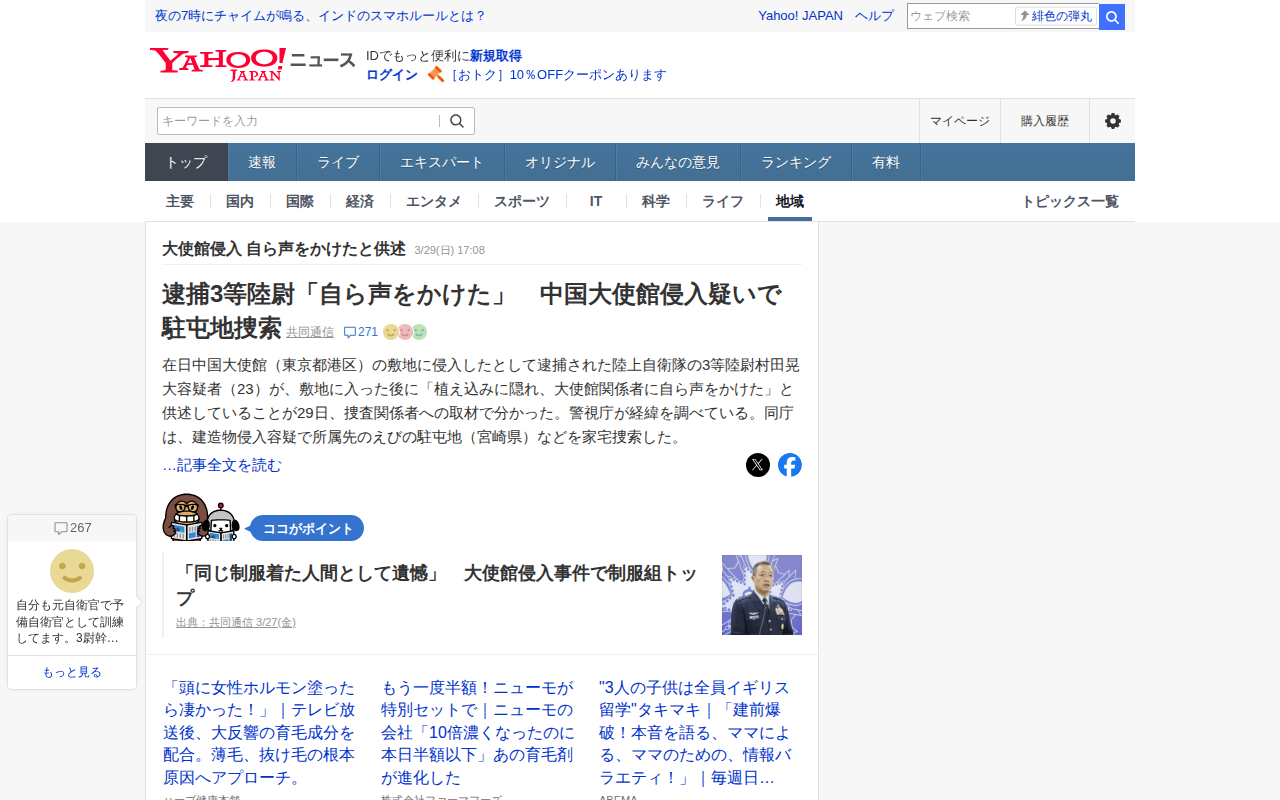Select the IT category

(x=596, y=201)
